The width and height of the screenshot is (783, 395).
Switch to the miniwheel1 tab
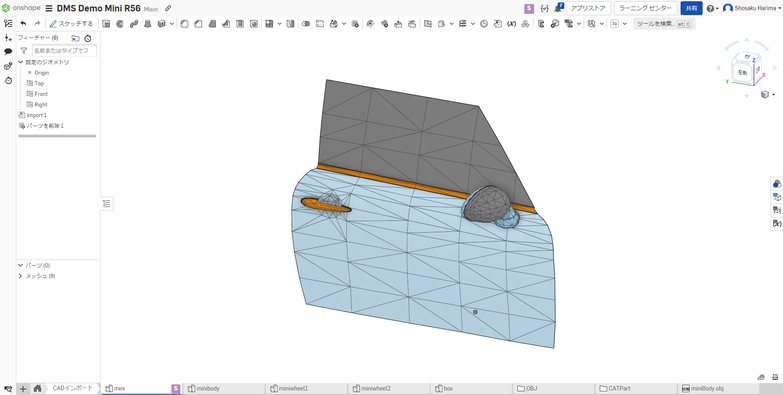[306, 389]
